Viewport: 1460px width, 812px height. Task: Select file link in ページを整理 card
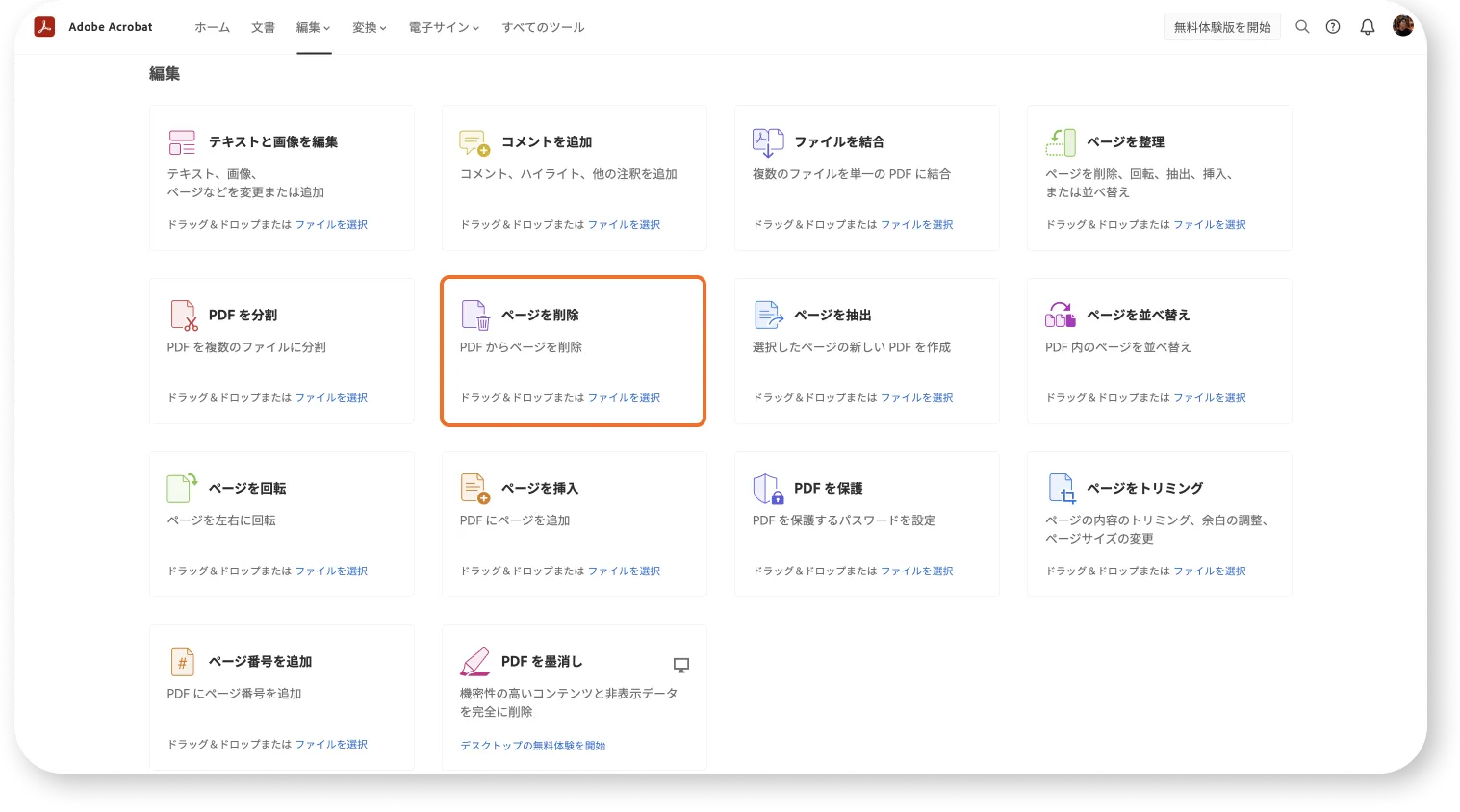pos(1209,224)
